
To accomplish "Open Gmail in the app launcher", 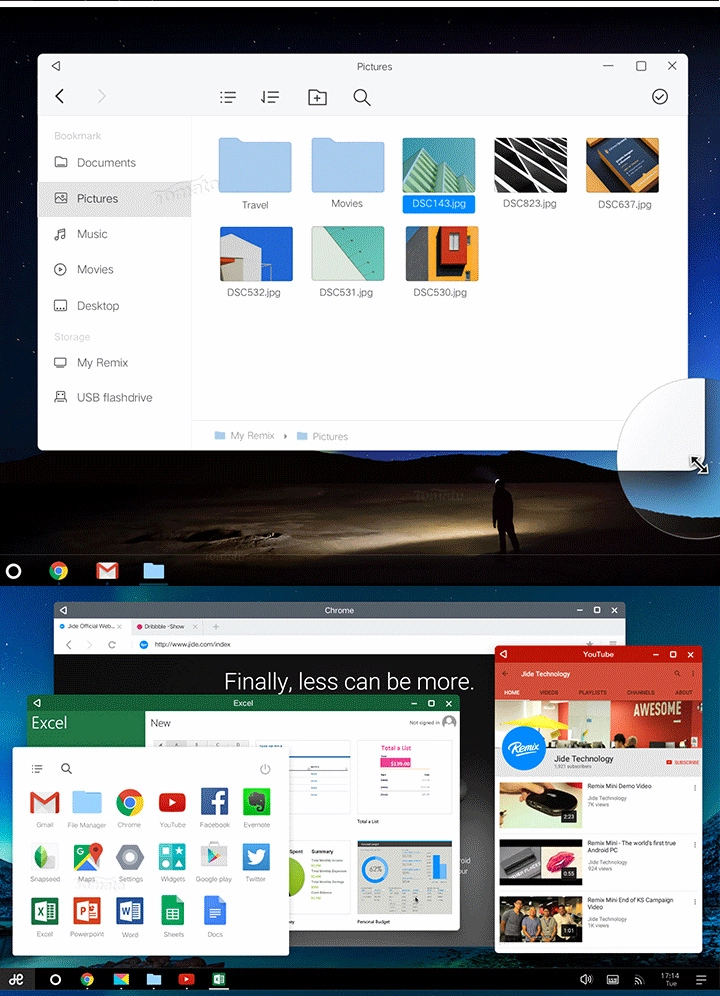I will pos(44,807).
